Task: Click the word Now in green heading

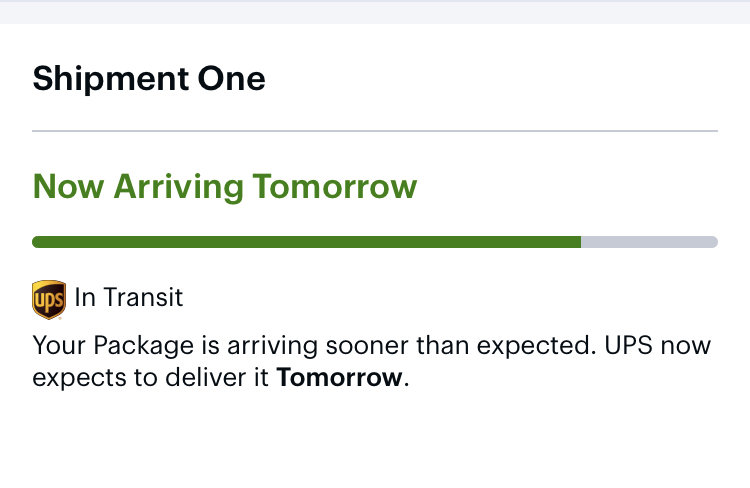Action: 68,187
